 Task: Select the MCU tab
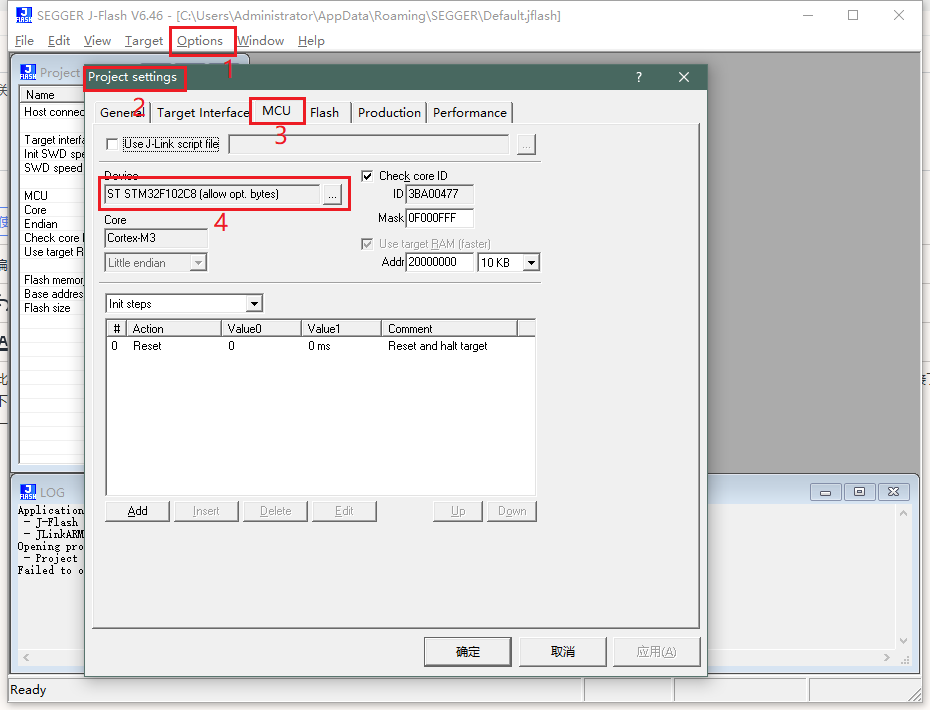pos(276,111)
